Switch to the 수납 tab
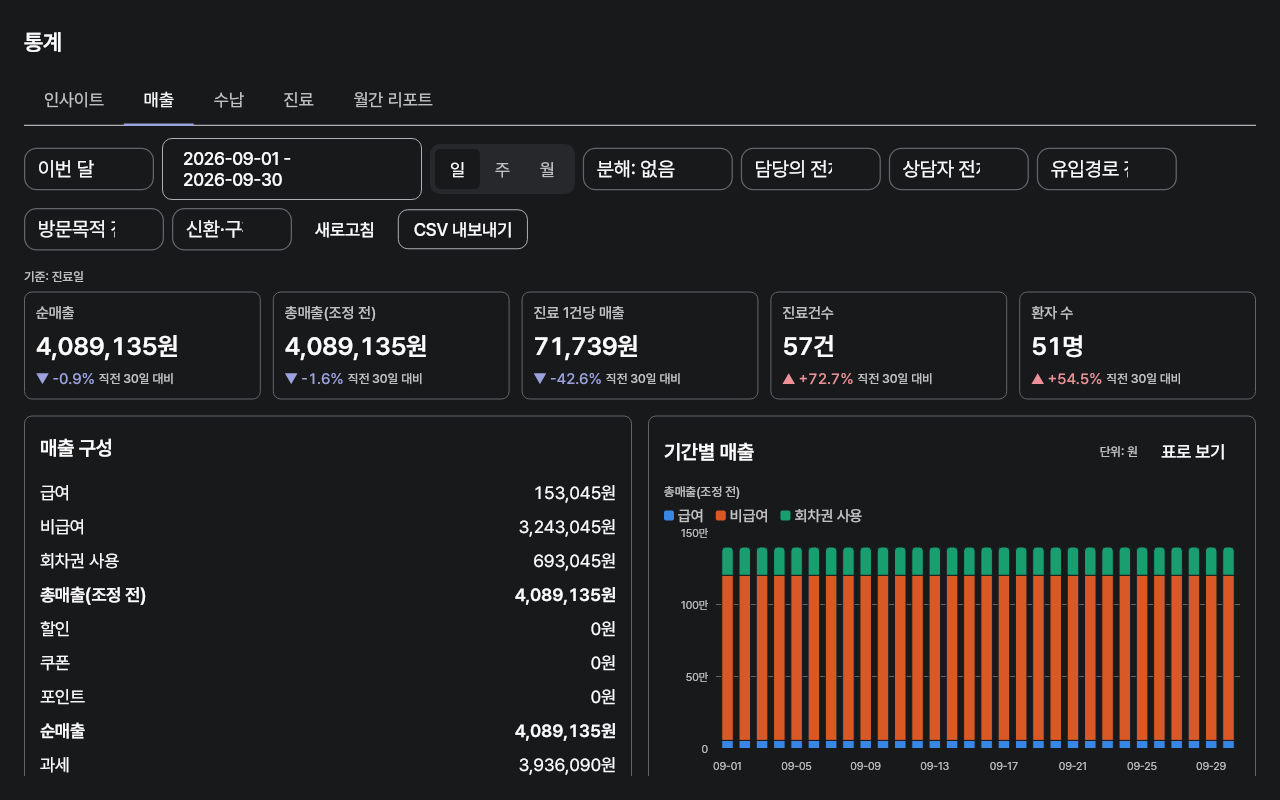This screenshot has width=1280, height=800. 228,100
